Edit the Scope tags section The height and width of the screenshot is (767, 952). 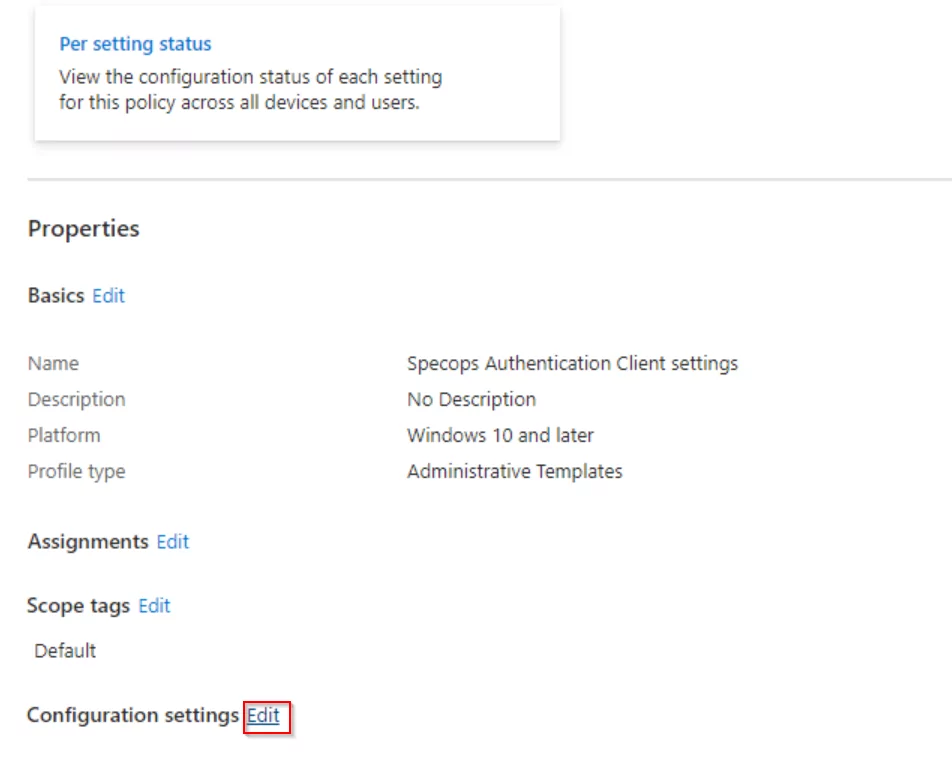(154, 606)
